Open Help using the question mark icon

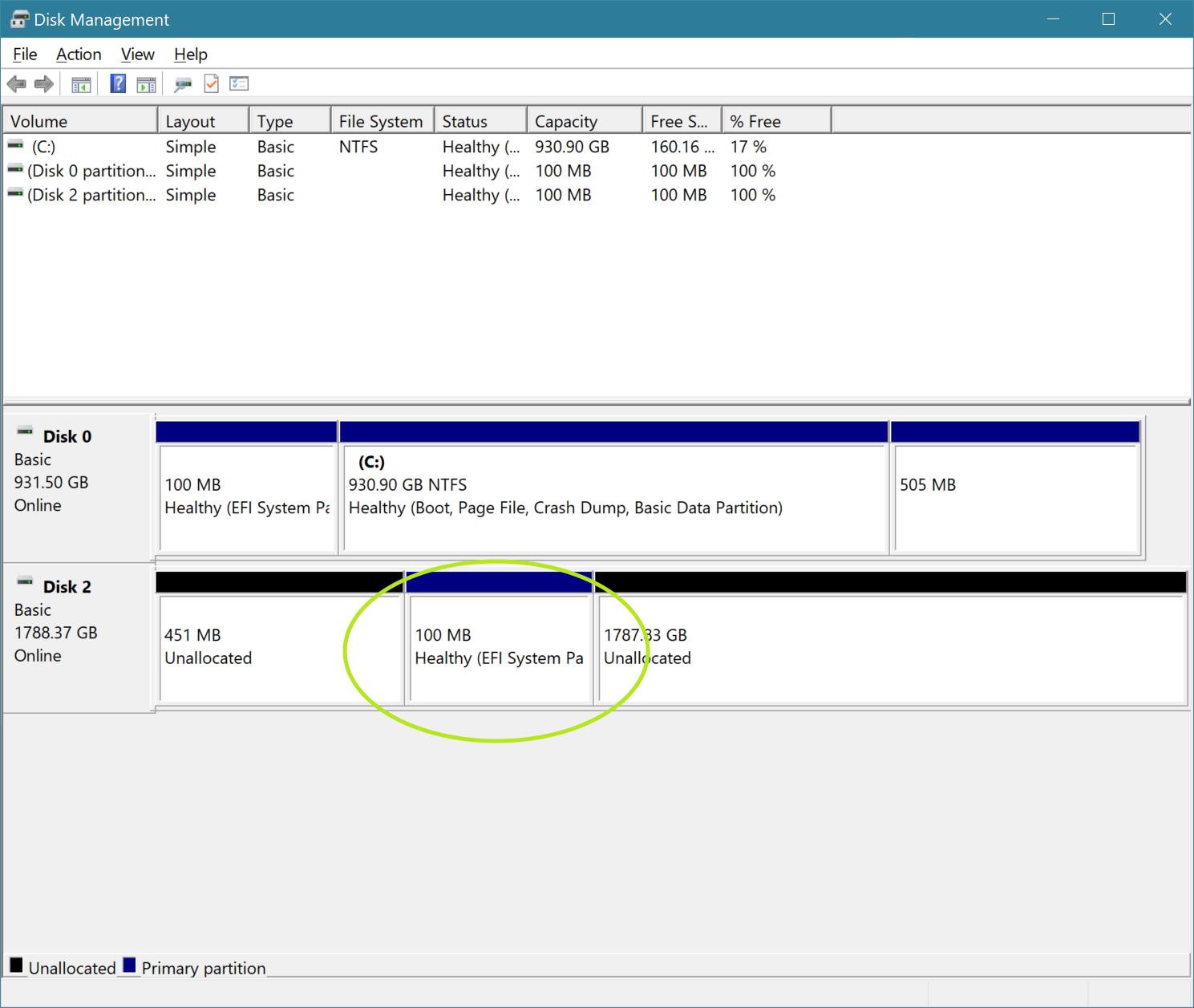coord(117,83)
